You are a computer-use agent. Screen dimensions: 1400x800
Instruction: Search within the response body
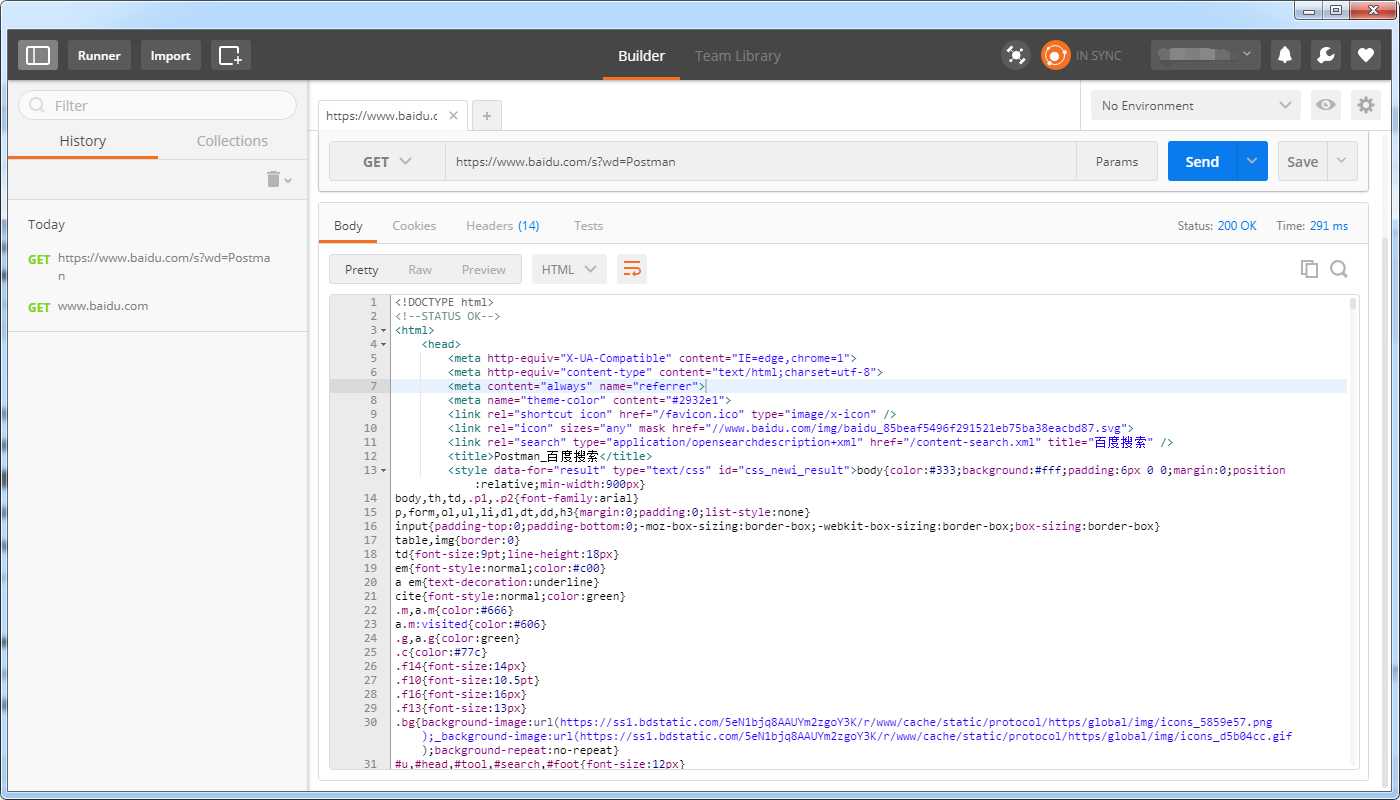click(1339, 269)
